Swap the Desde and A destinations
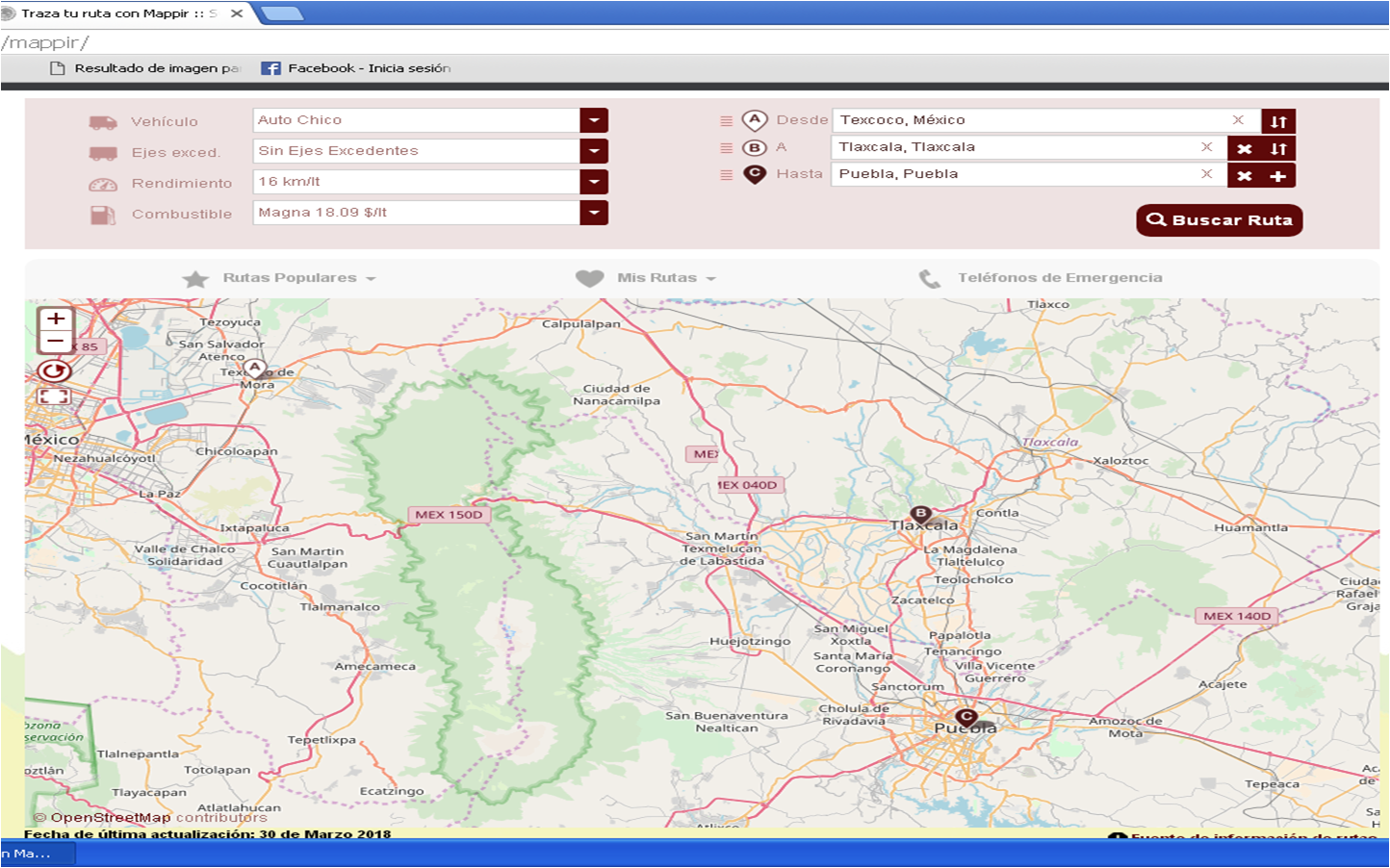This screenshot has height=868, width=1390. click(x=1277, y=120)
